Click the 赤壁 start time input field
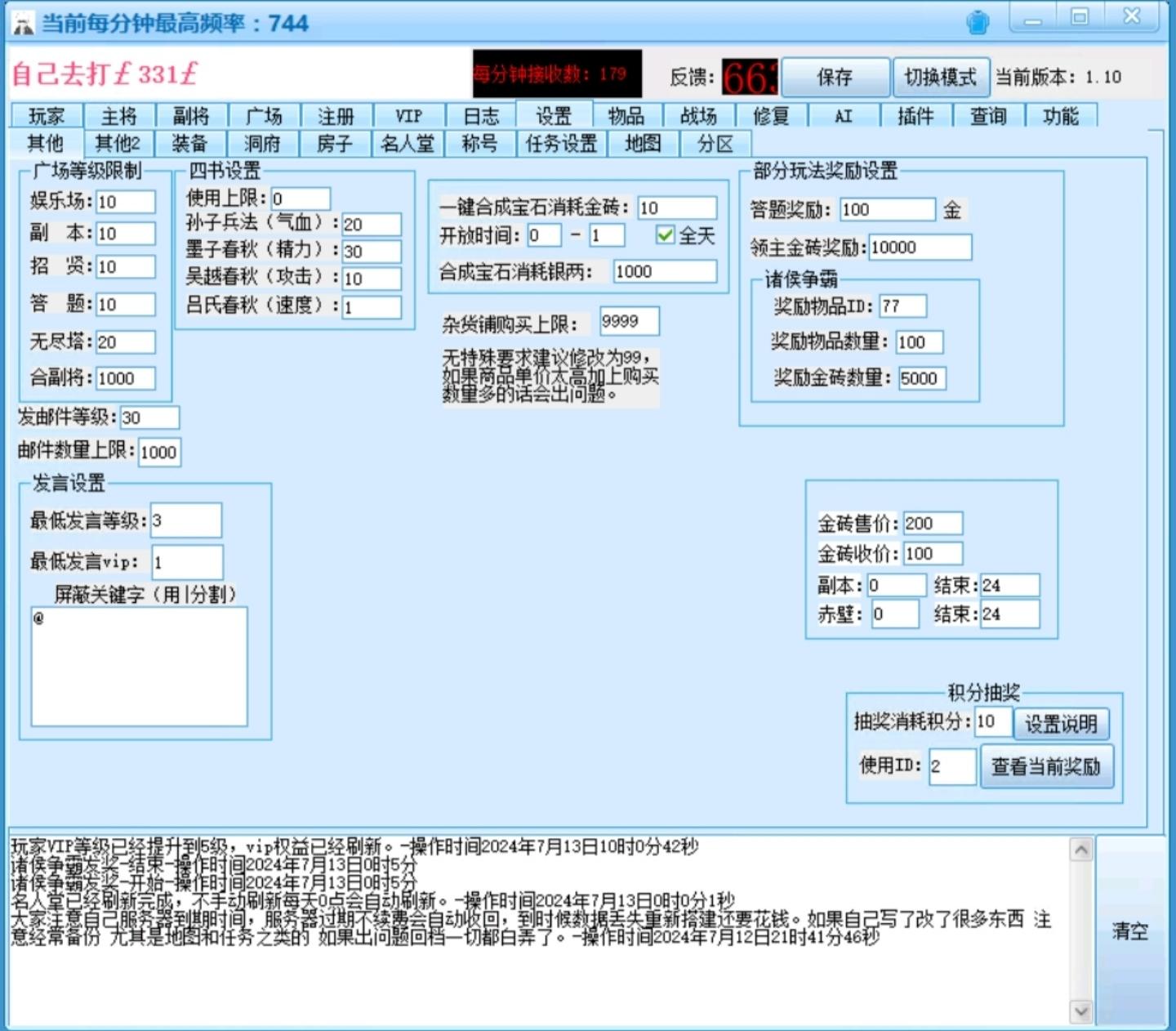 point(895,614)
